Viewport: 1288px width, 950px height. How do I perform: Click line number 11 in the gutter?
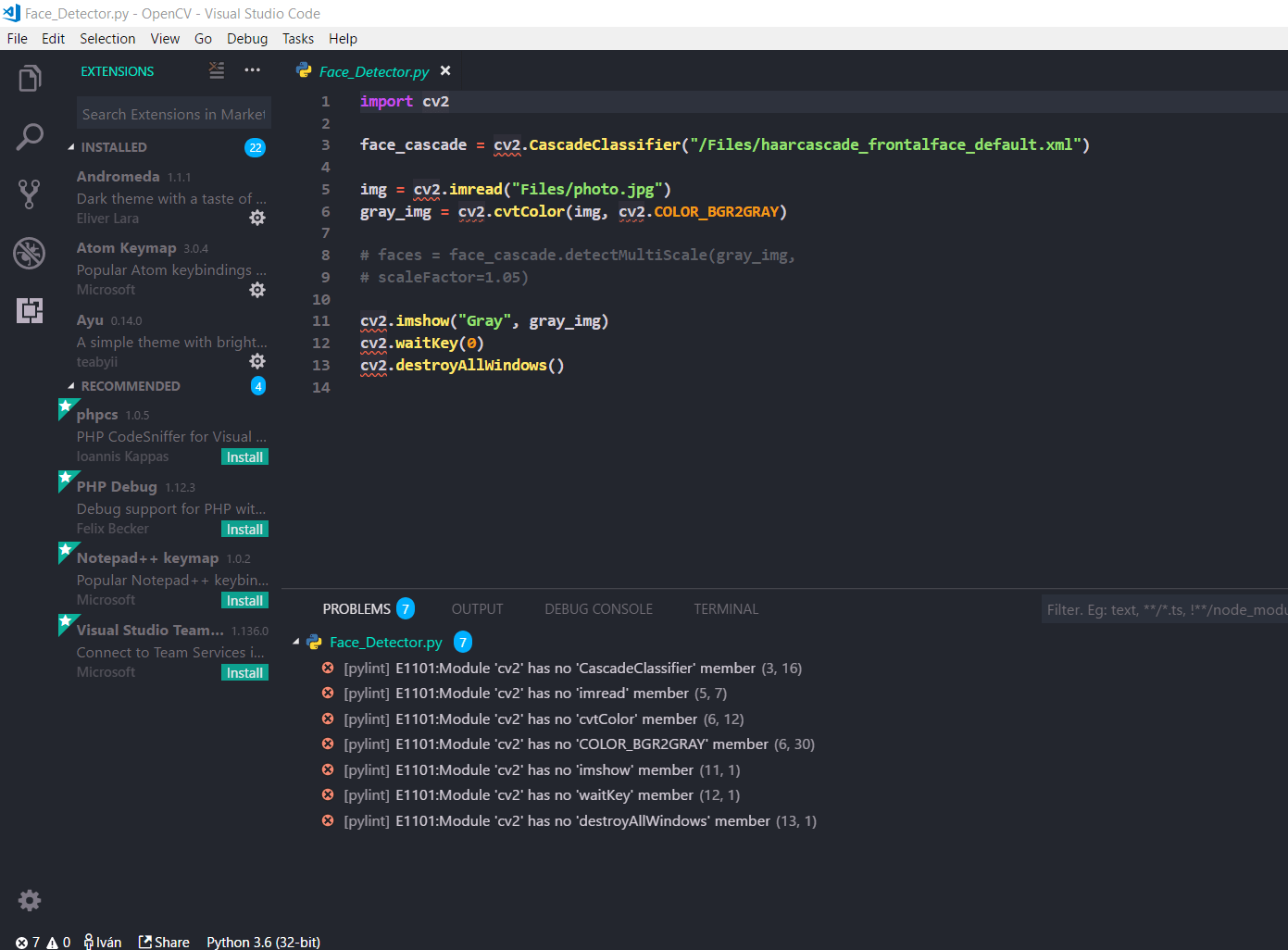click(x=320, y=320)
